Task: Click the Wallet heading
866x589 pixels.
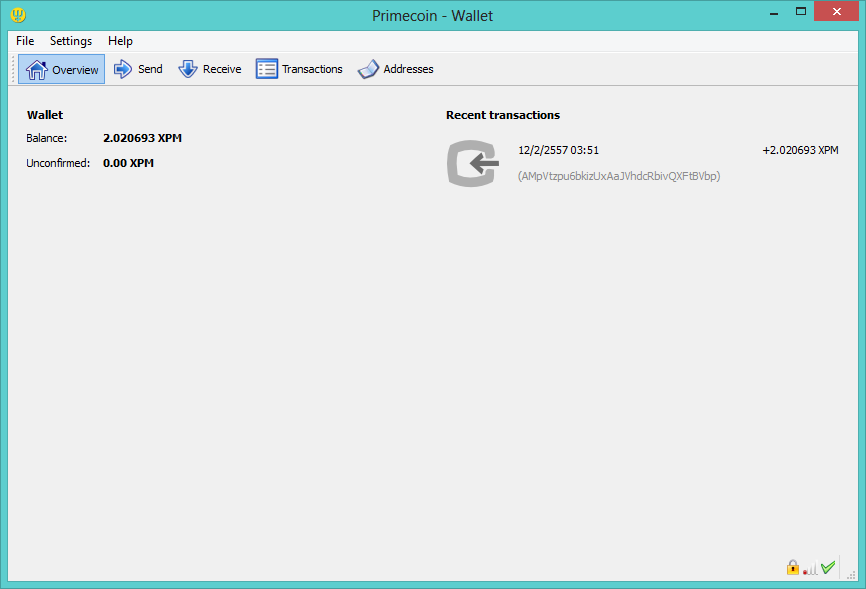Action: tap(45, 115)
